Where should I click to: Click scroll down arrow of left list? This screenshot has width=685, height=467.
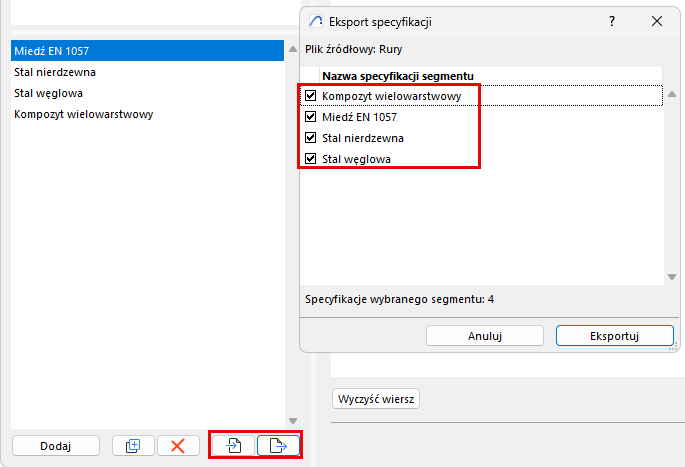click(293, 421)
